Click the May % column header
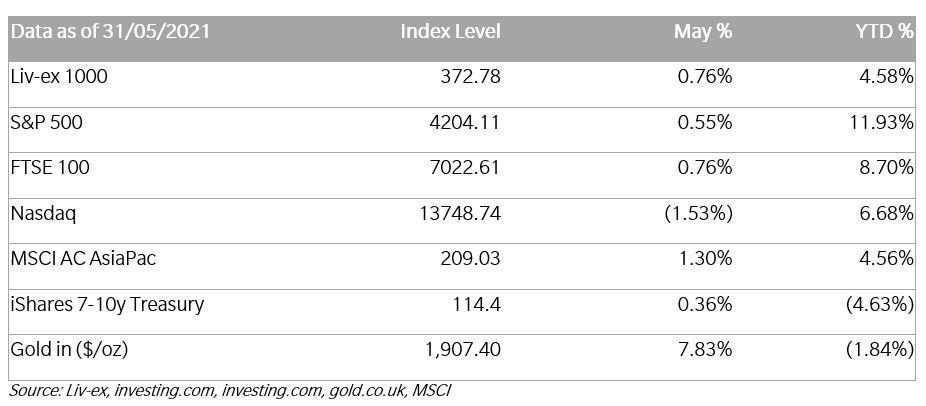 click(x=703, y=31)
